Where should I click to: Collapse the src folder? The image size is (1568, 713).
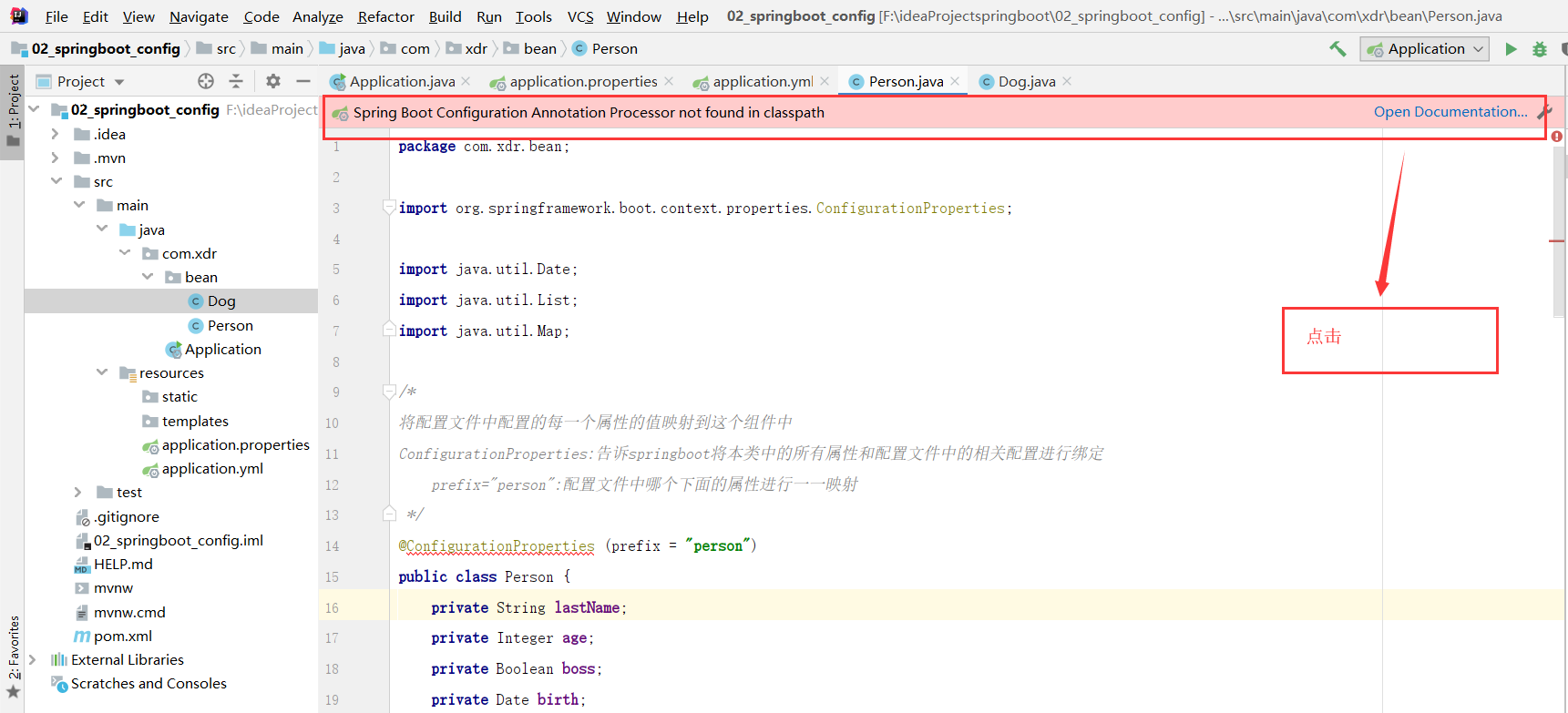point(56,181)
